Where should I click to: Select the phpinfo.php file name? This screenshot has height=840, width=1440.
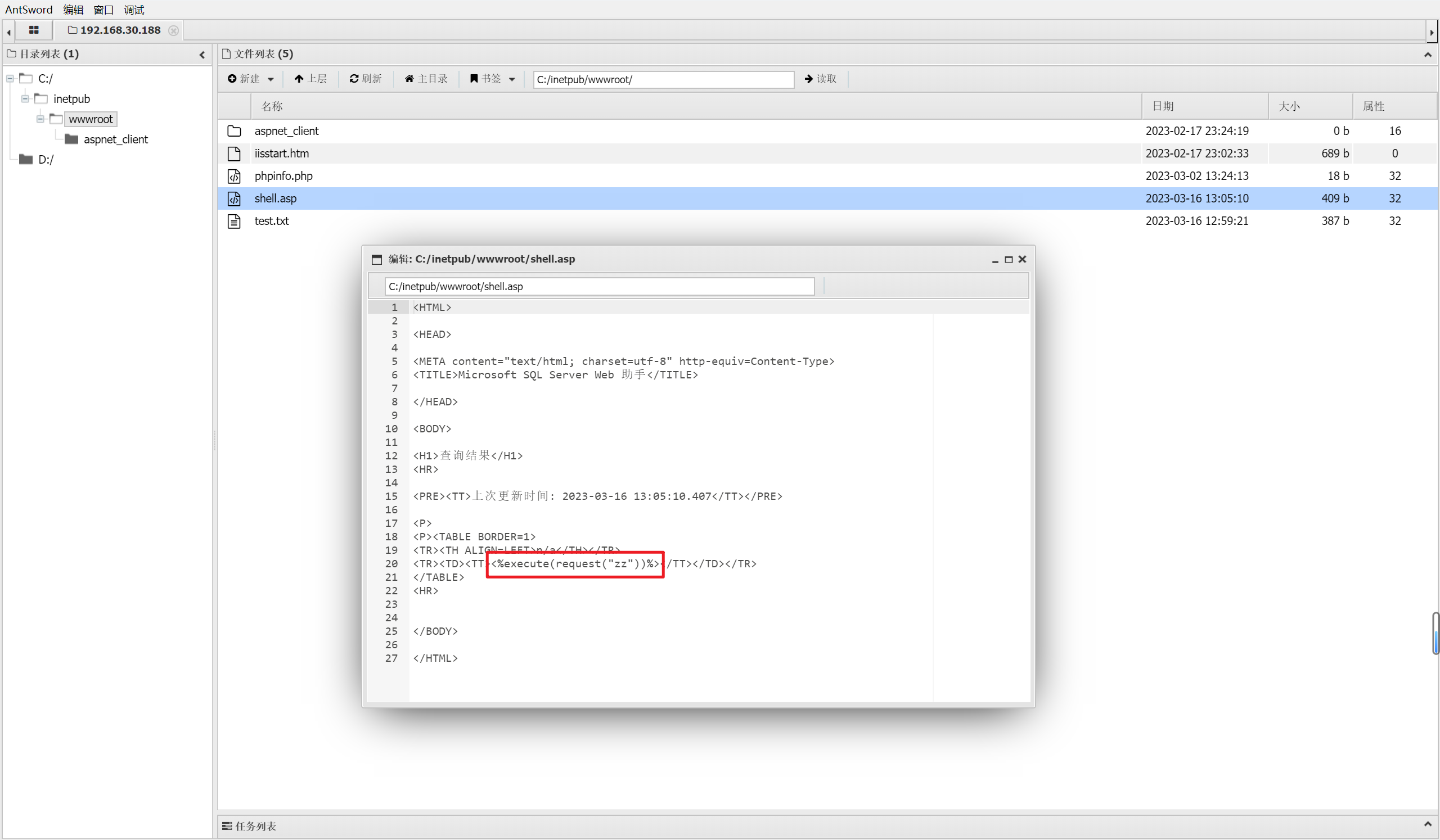tap(283, 176)
